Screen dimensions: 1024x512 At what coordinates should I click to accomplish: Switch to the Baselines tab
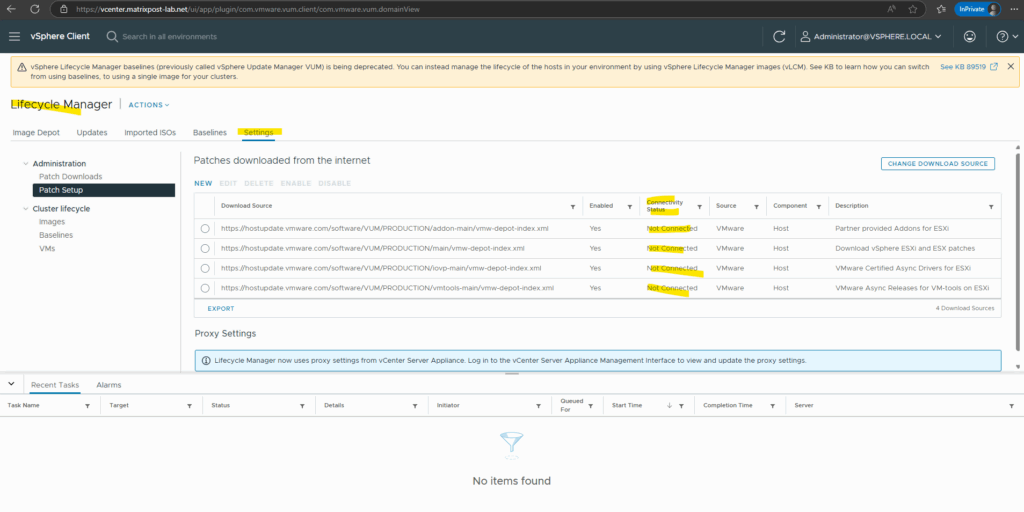coord(210,132)
